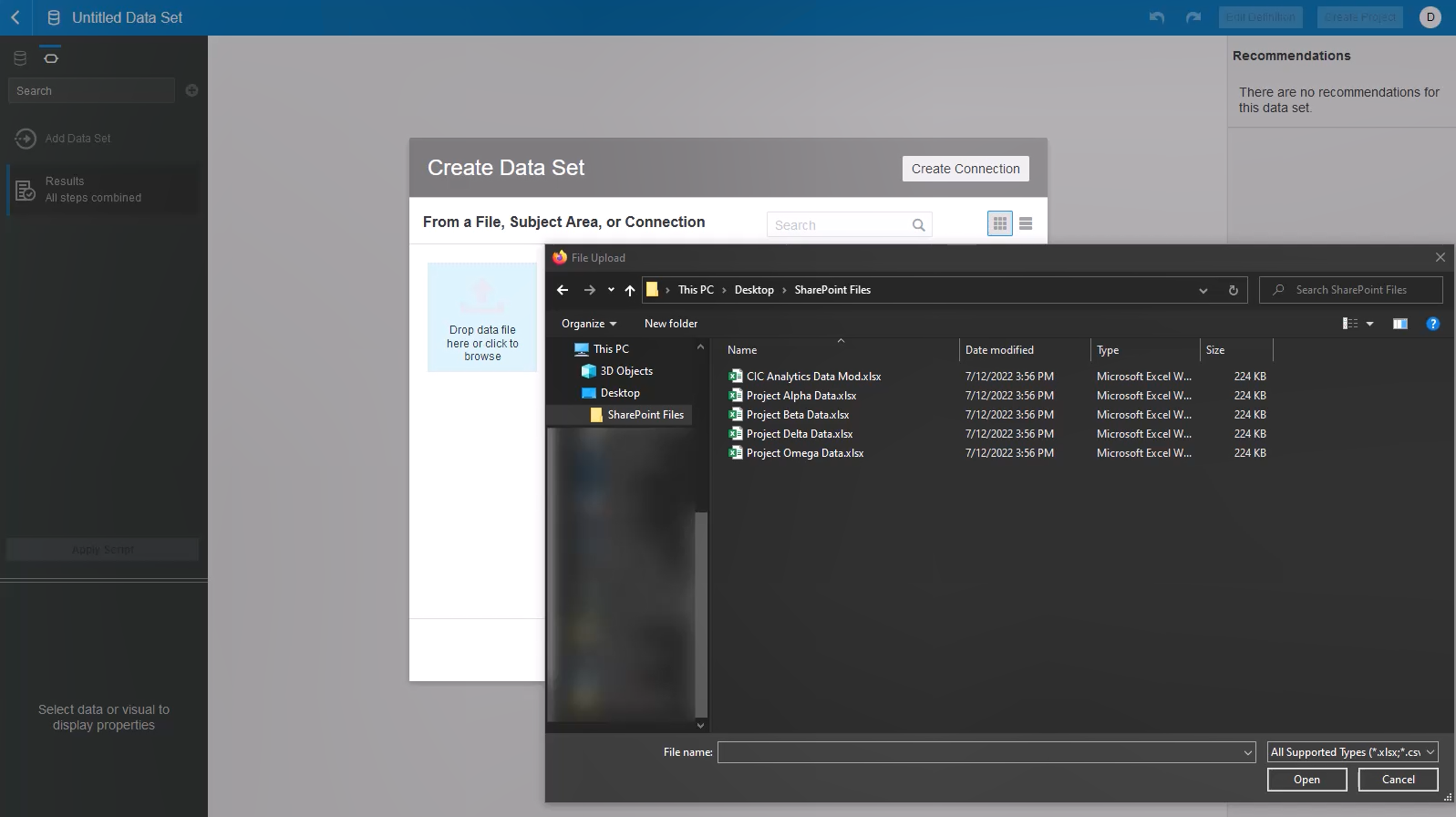Click the Cancel button
The height and width of the screenshot is (817, 1456).
point(1398,780)
